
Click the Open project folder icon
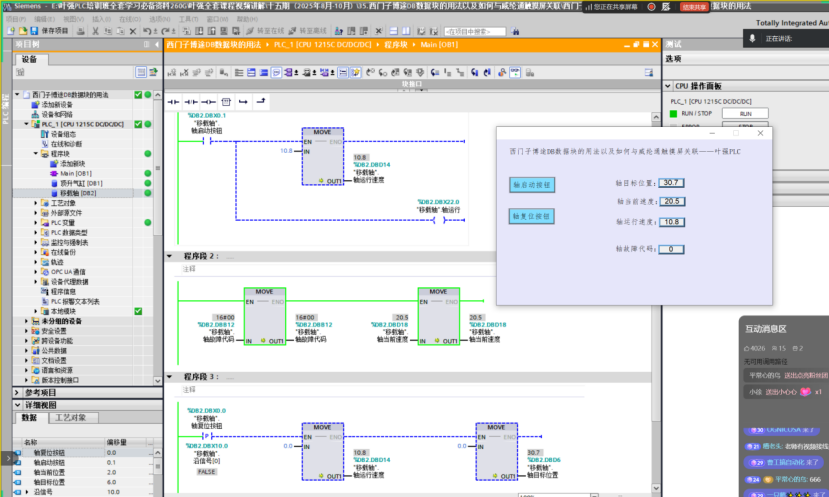pos(23,31)
